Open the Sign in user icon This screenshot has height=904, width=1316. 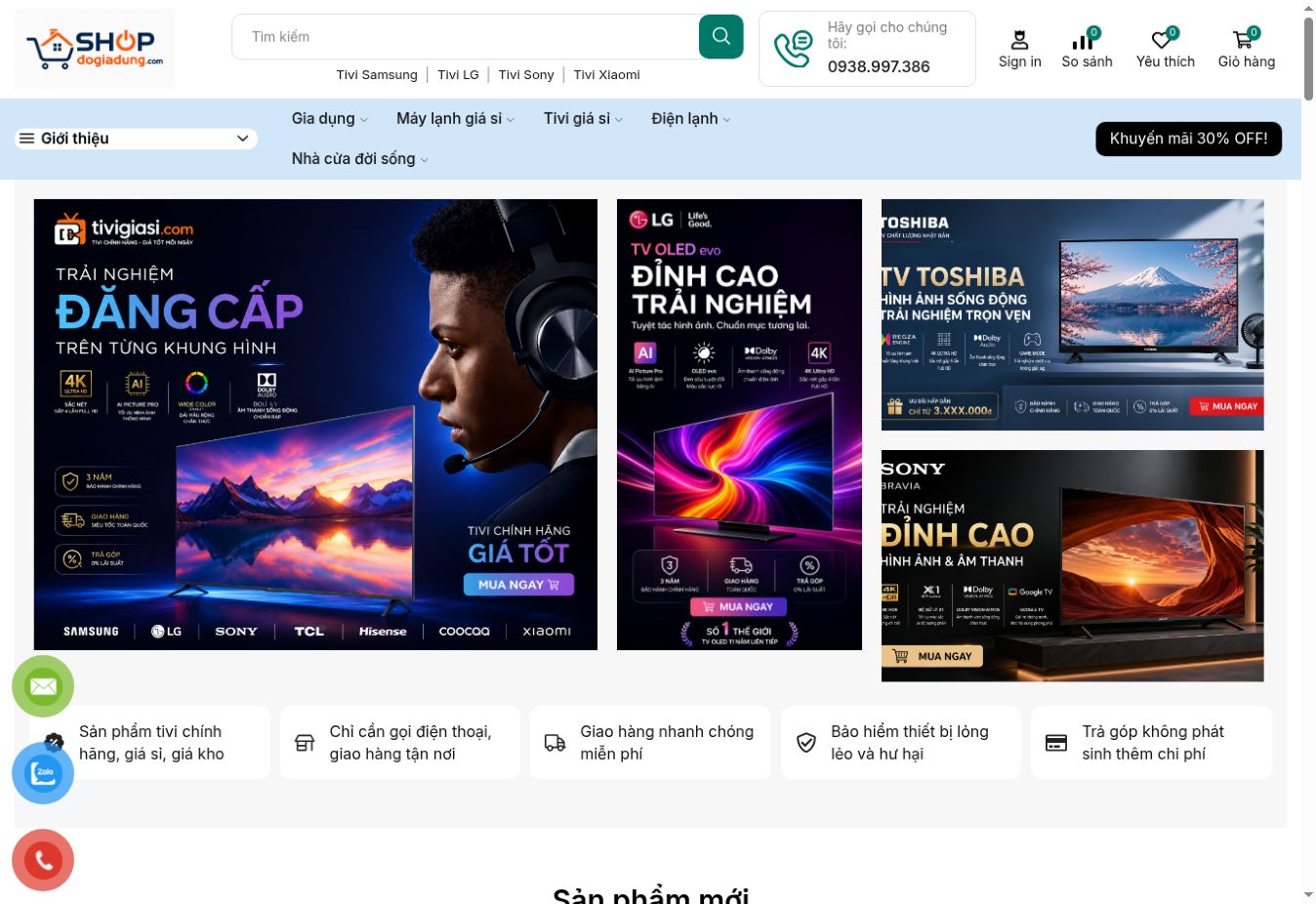(x=1019, y=40)
